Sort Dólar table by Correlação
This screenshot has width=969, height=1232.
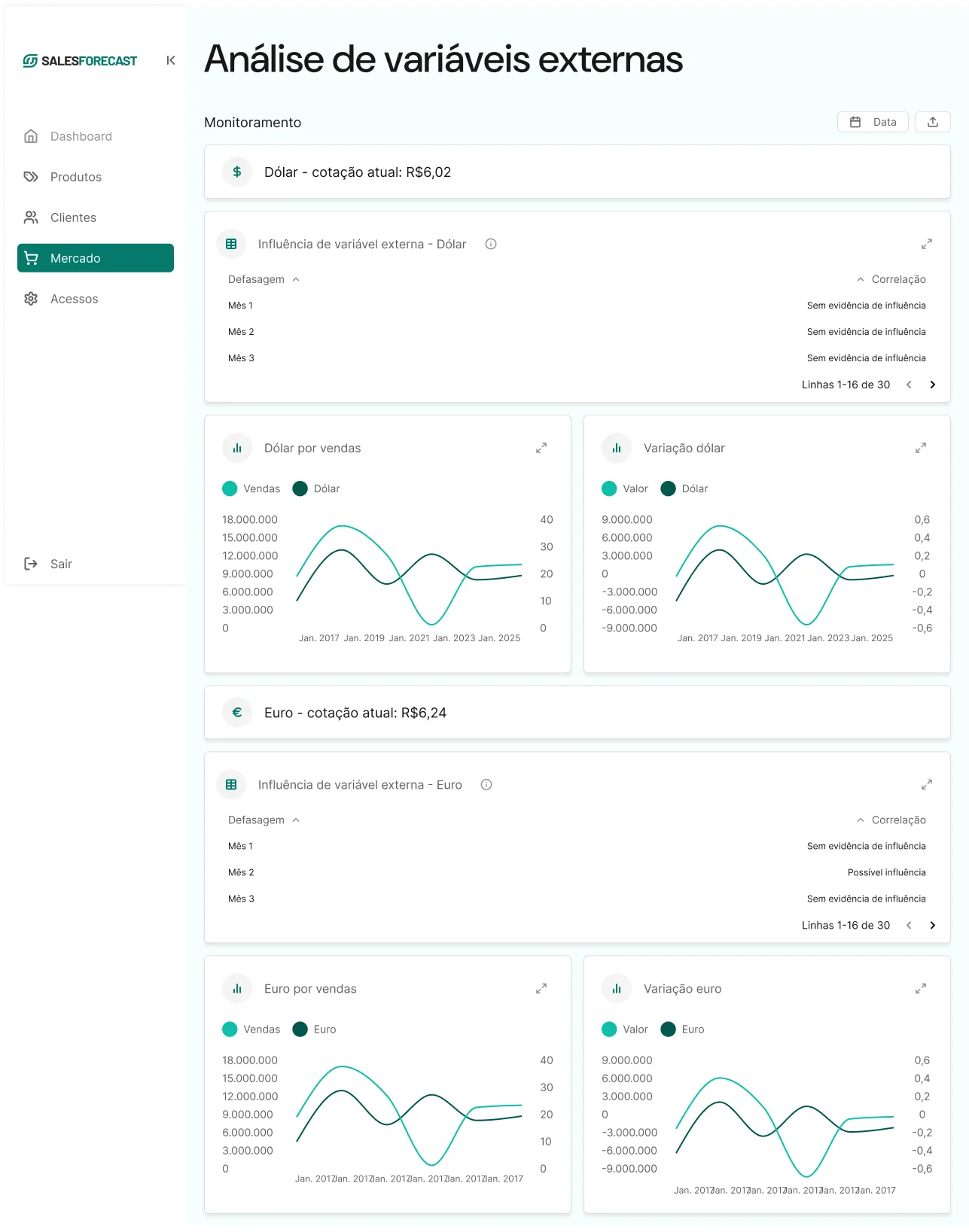891,279
